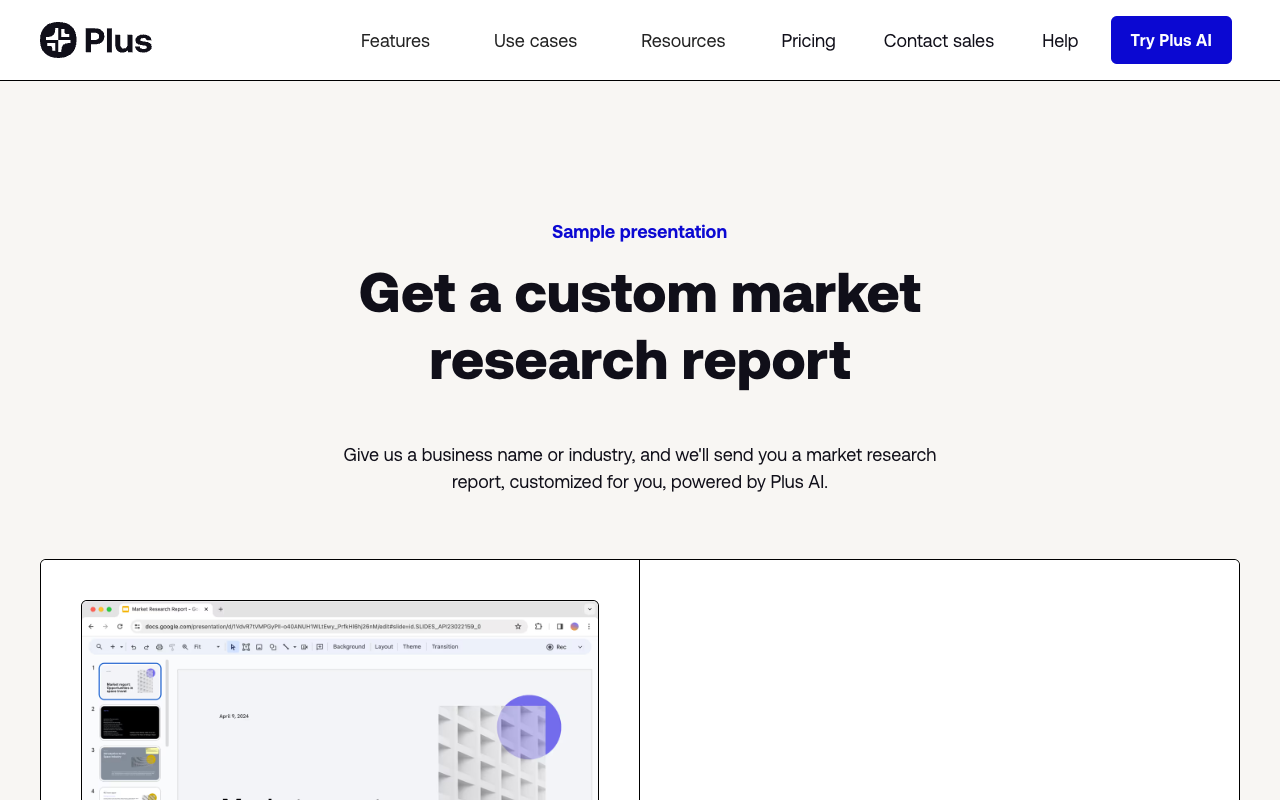Viewport: 1280px width, 800px height.
Task: Click the Google Slides screenshot image
Action: click(340, 700)
